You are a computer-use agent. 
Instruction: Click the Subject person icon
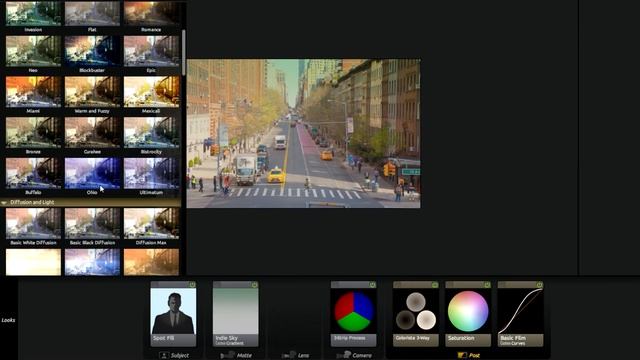[164, 355]
